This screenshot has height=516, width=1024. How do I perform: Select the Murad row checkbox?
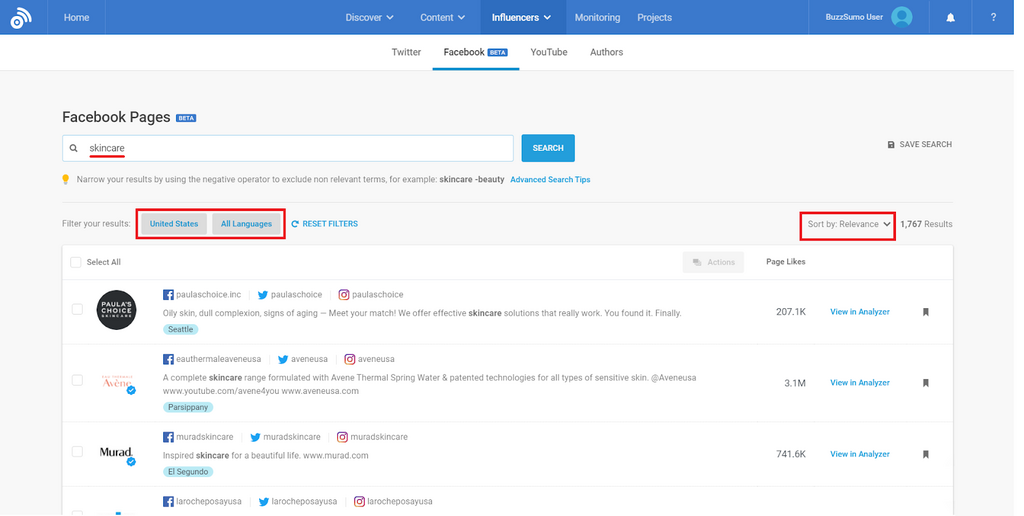(77, 452)
